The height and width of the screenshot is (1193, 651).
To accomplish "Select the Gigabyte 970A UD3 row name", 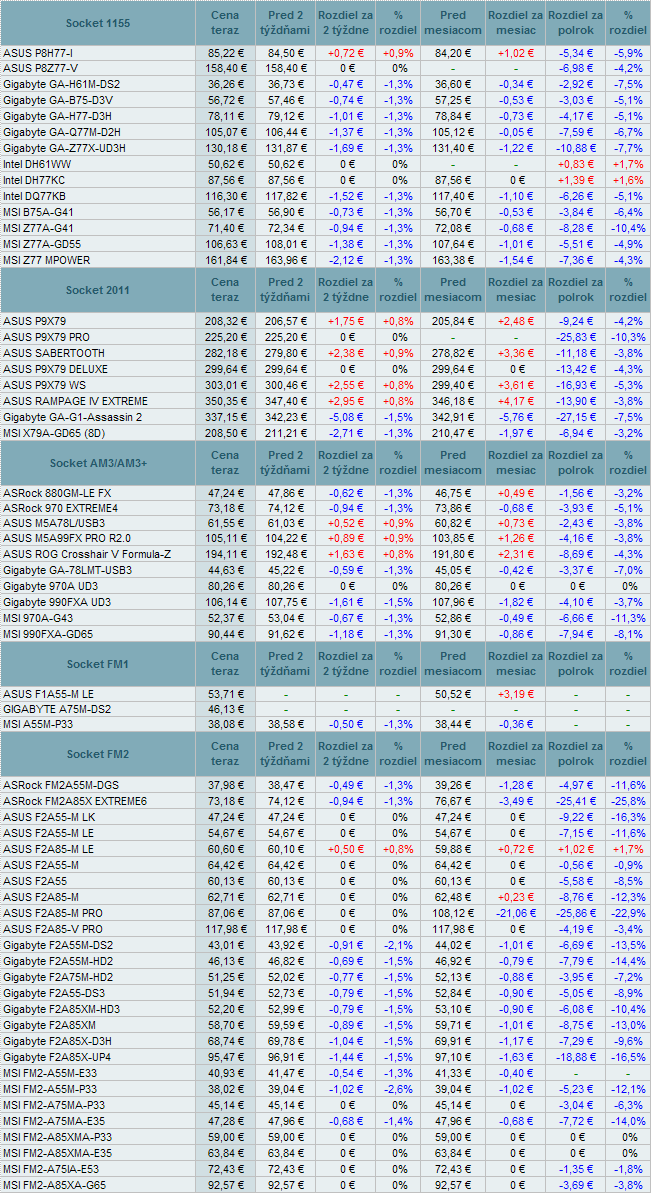I will tap(50, 586).
